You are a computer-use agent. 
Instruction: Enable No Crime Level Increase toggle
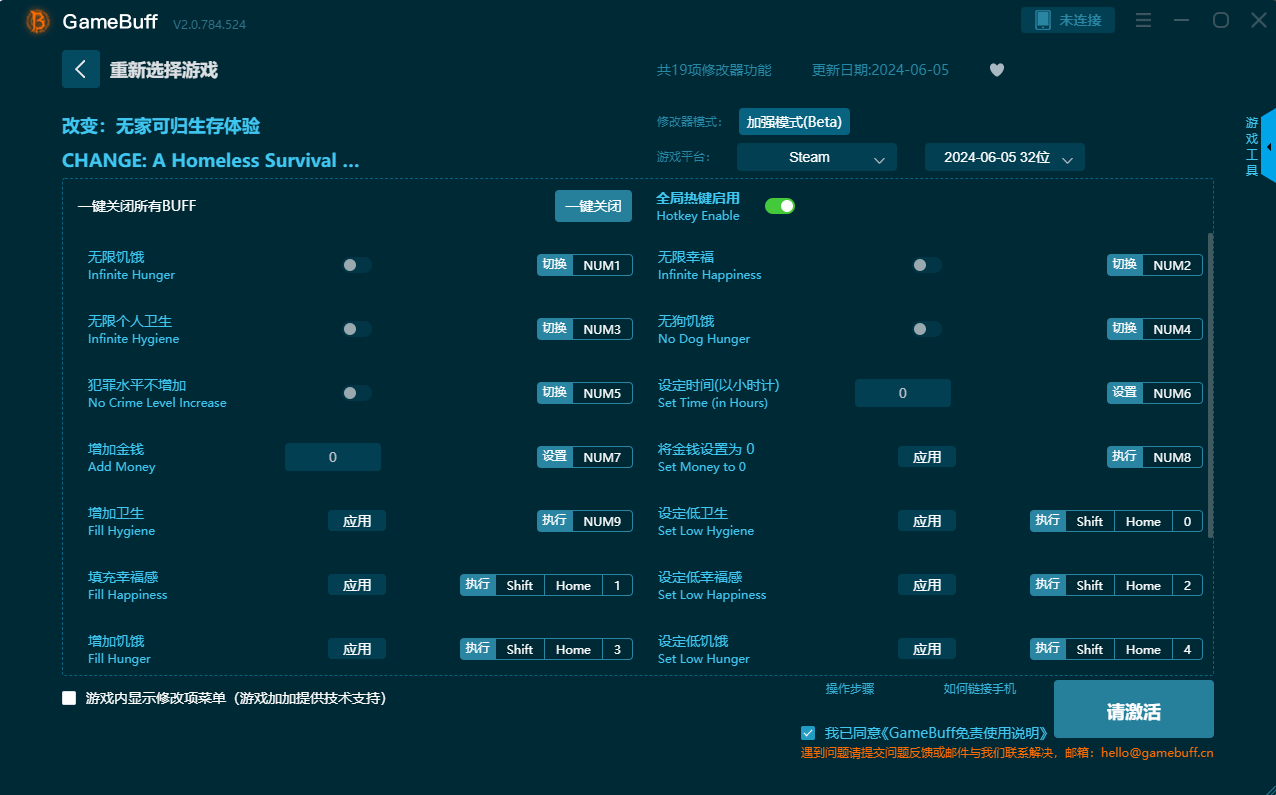coord(357,393)
